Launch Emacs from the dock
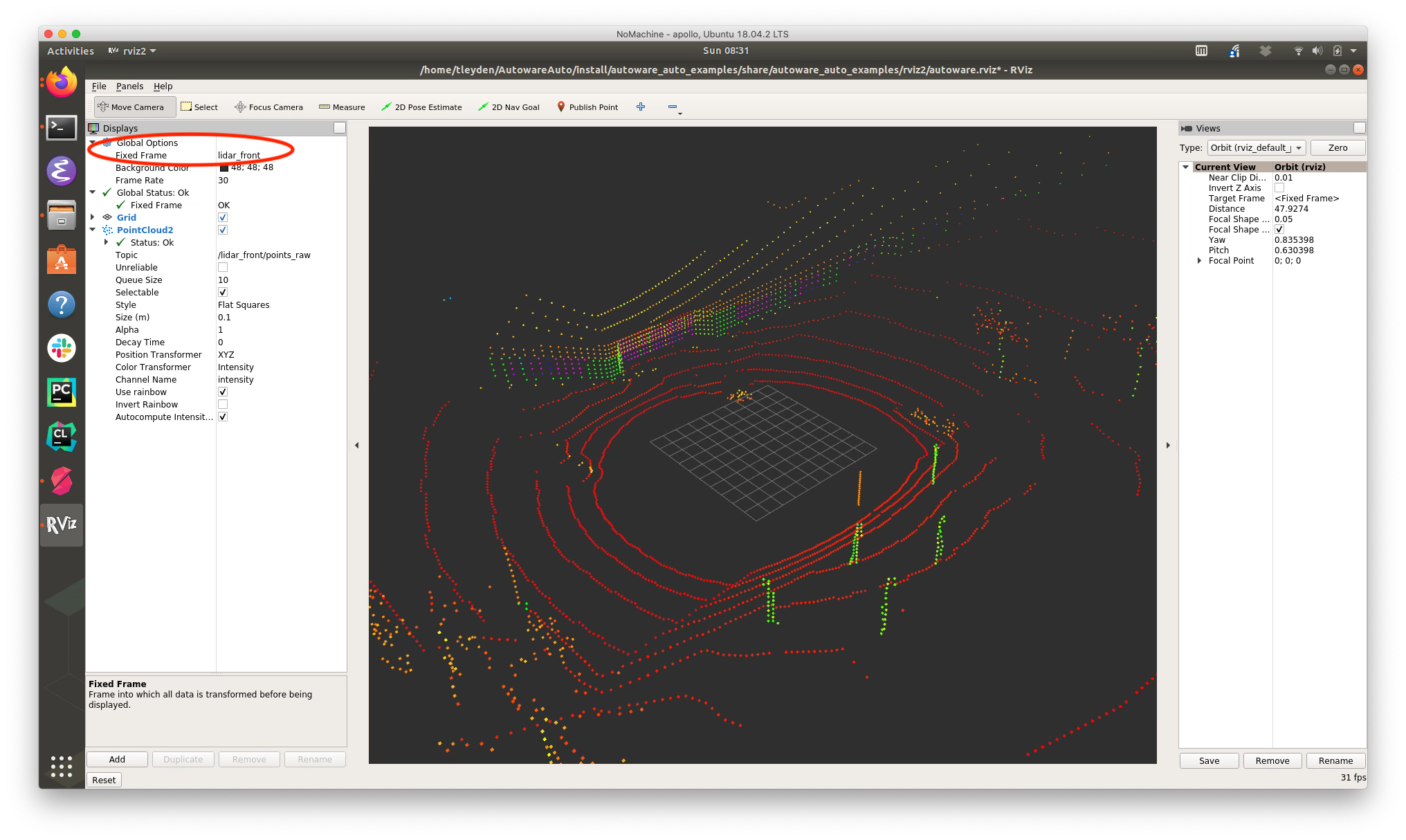The image size is (1406, 840). (x=62, y=171)
